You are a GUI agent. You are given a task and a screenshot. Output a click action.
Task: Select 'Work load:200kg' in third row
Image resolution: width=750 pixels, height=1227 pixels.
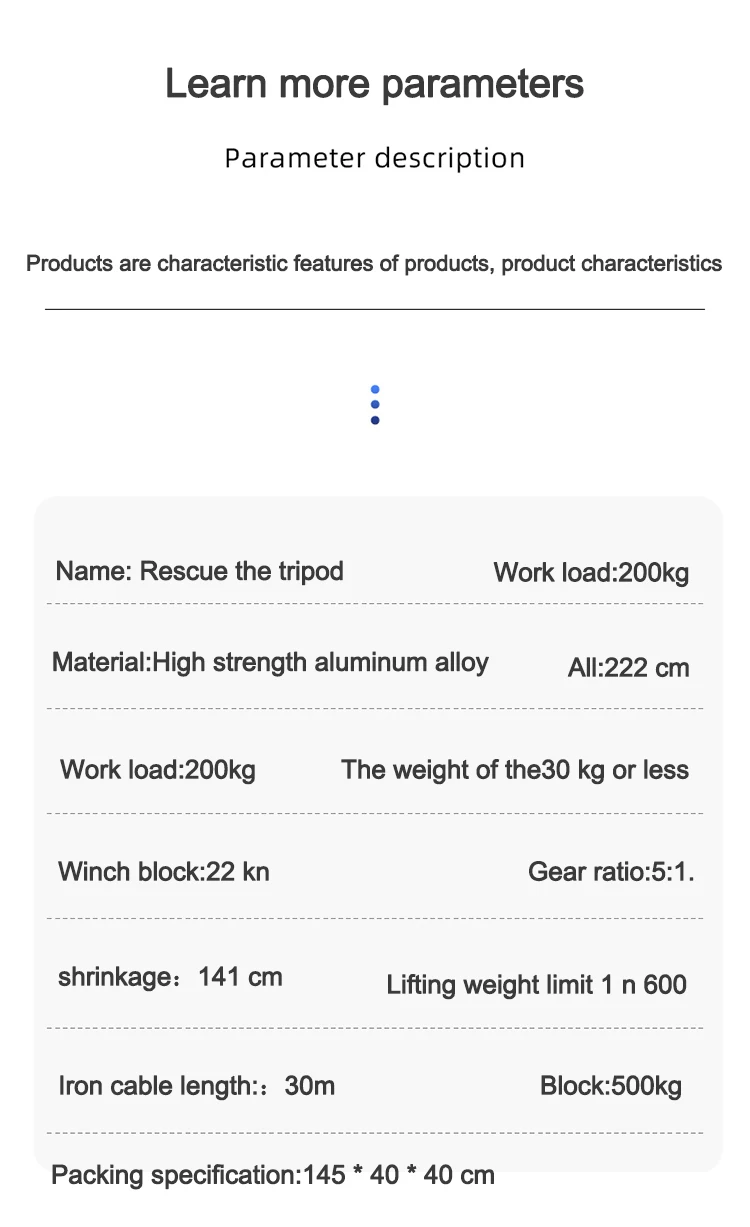158,770
